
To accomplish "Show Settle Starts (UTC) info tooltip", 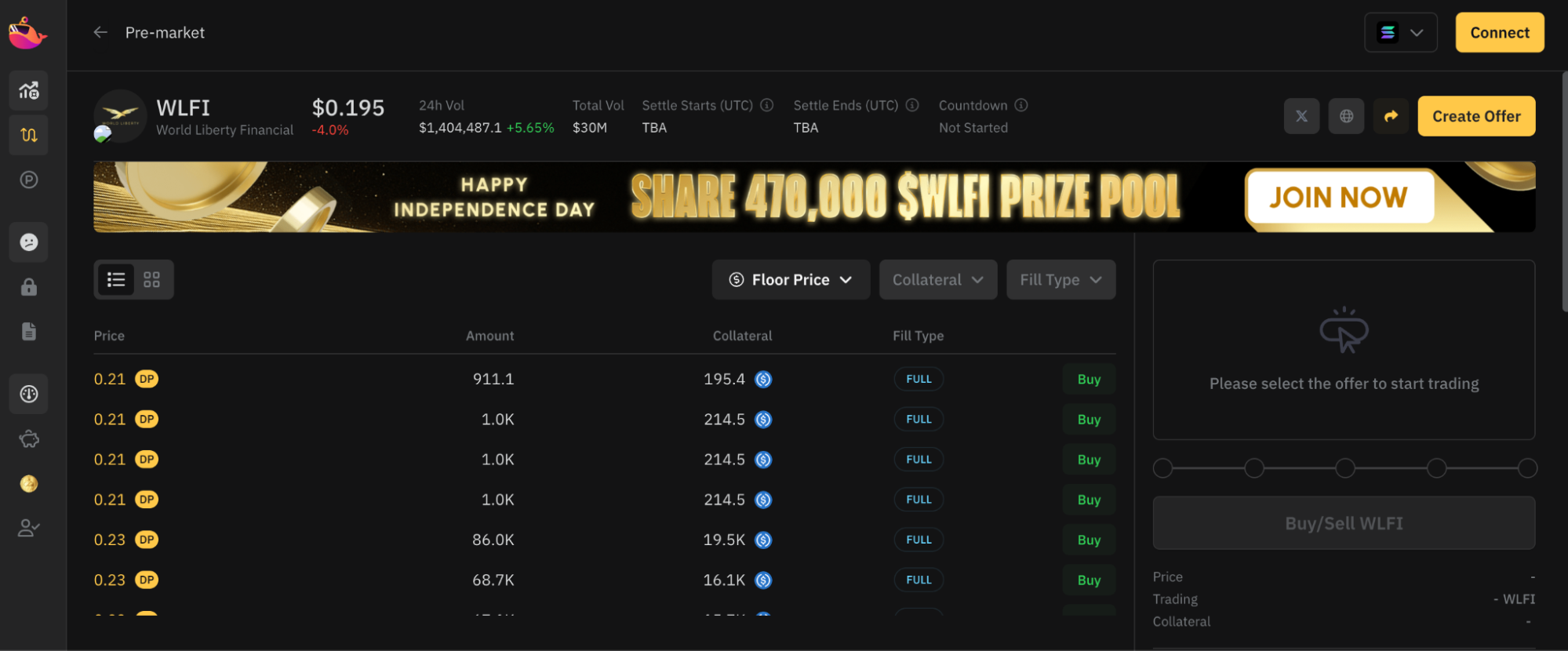I will [x=767, y=105].
